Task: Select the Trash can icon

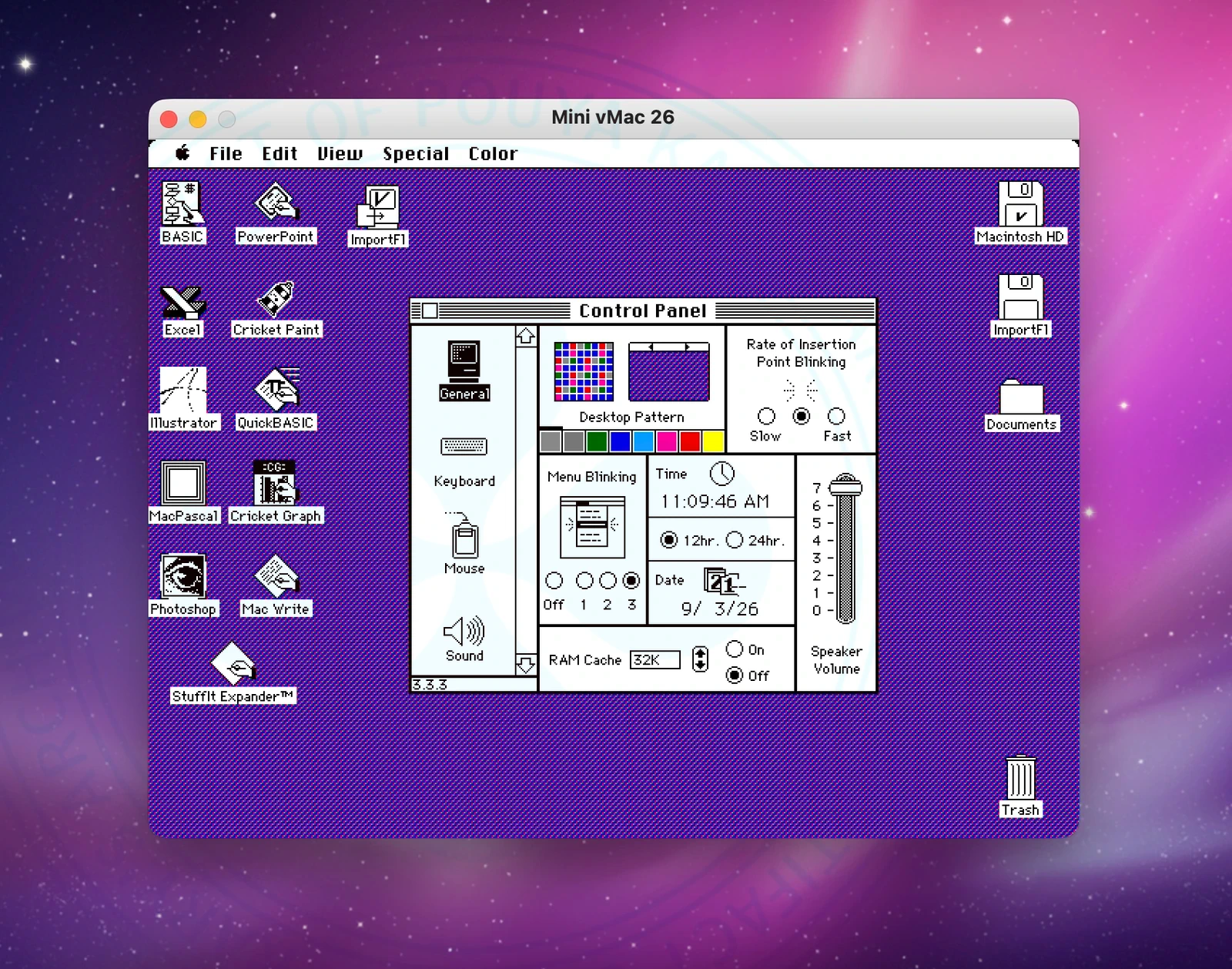Action: [x=1020, y=777]
